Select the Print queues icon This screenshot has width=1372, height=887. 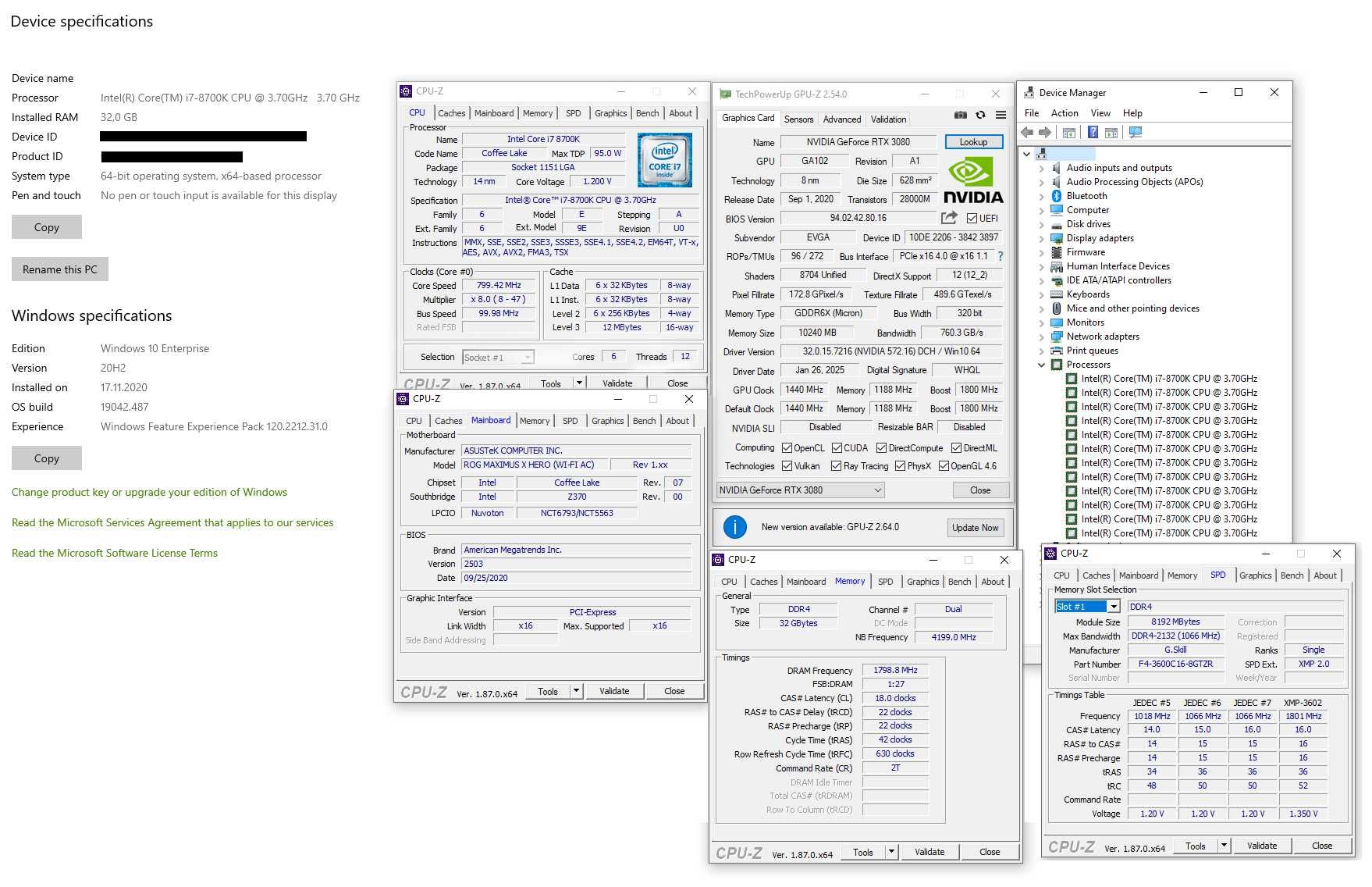coord(1057,351)
